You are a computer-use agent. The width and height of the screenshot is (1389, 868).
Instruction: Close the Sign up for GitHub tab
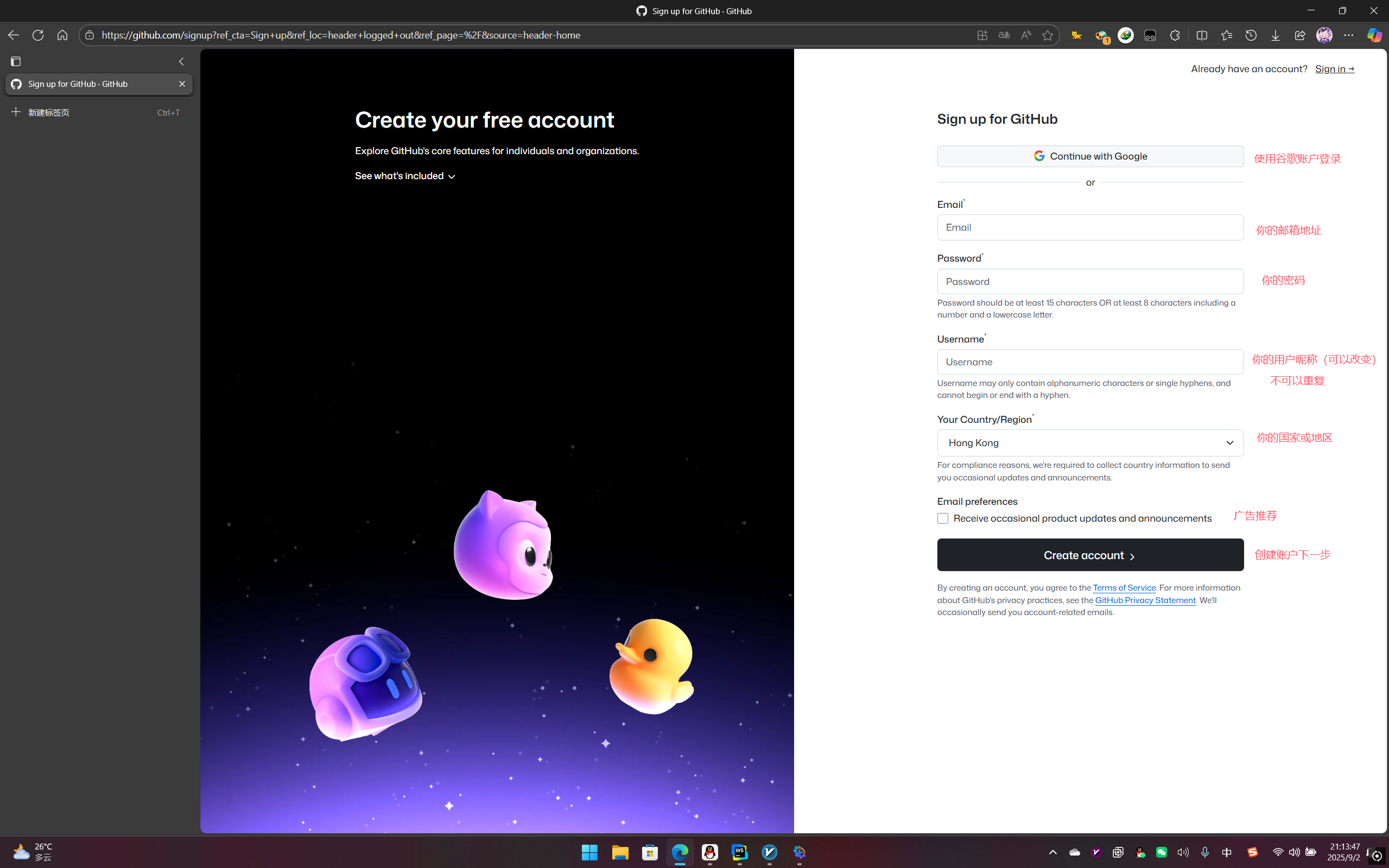point(182,84)
